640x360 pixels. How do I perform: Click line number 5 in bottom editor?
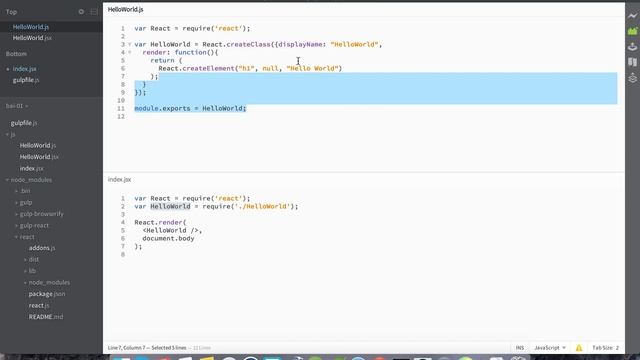pyautogui.click(x=122, y=231)
